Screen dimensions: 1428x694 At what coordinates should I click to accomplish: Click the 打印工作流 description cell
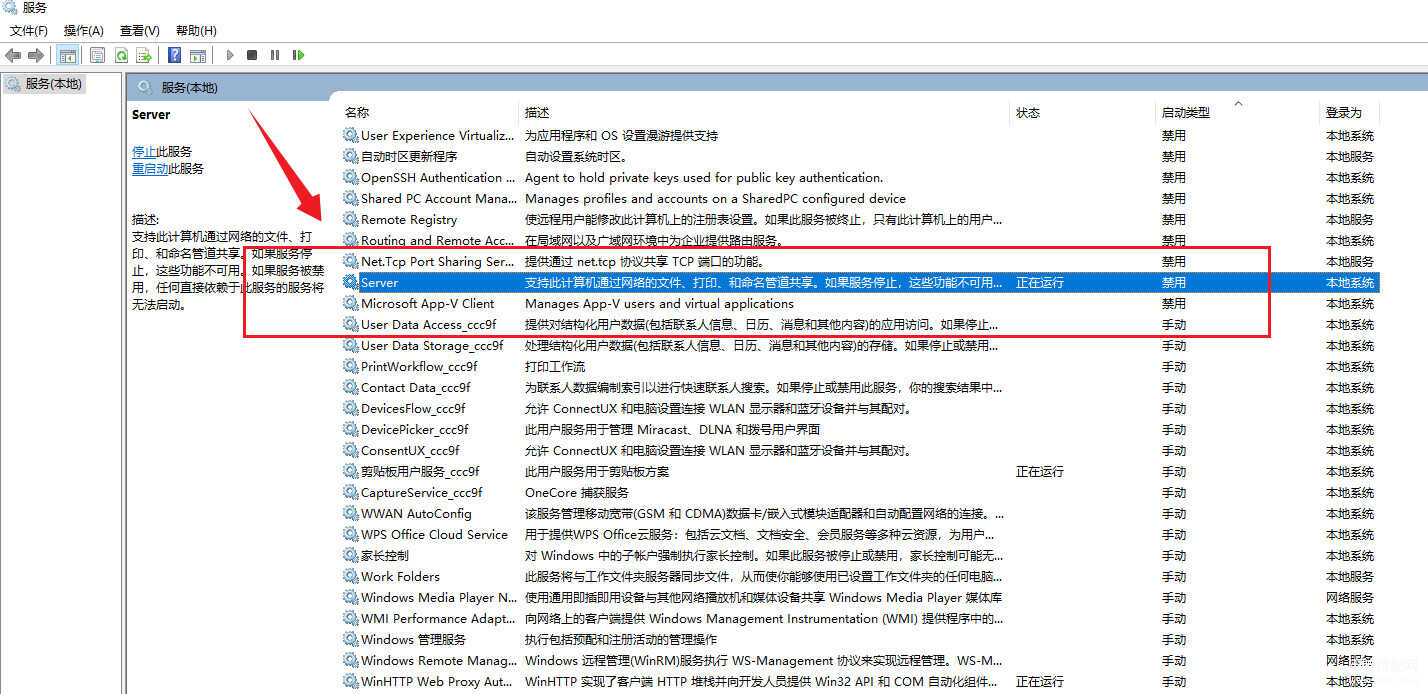coord(555,366)
